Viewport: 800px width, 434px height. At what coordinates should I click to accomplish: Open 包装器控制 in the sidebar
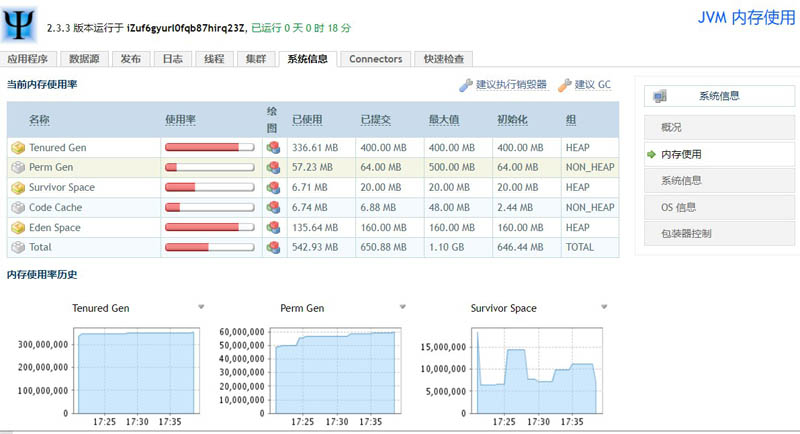(x=719, y=234)
